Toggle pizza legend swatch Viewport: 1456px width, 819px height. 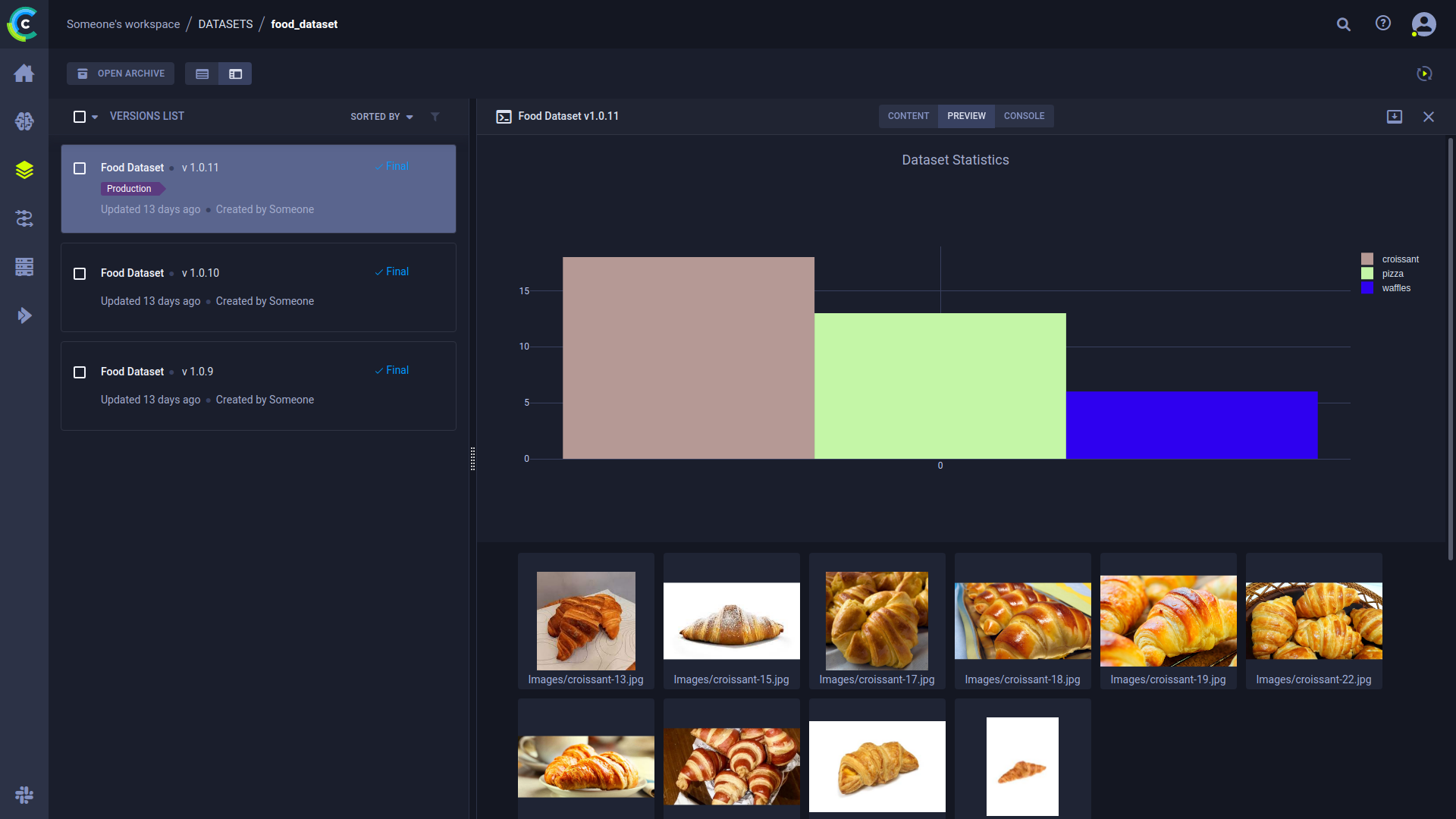1367,274
